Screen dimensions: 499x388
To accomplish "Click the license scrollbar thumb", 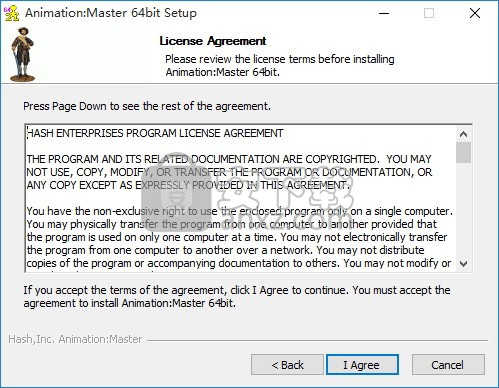I will point(463,152).
